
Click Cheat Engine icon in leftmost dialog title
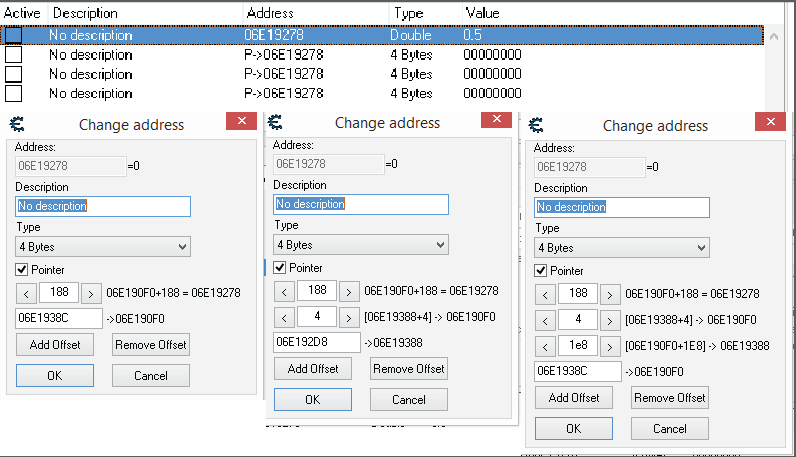(x=16, y=125)
